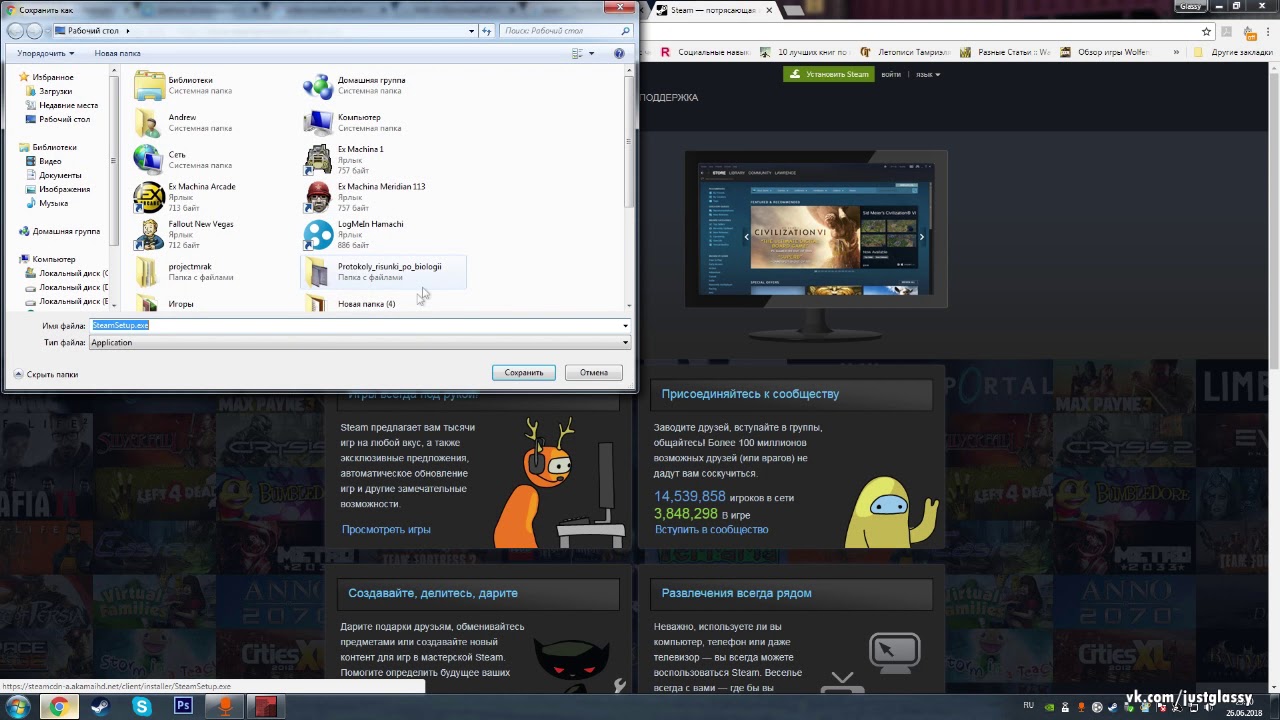Open Steam from the taskbar
The height and width of the screenshot is (720, 1280).
pyautogui.click(x=100, y=706)
